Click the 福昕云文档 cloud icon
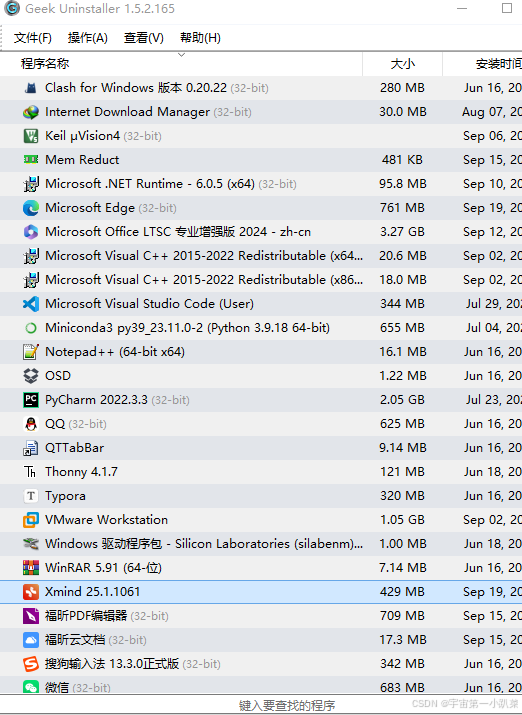This screenshot has width=522, height=715. (x=31, y=640)
